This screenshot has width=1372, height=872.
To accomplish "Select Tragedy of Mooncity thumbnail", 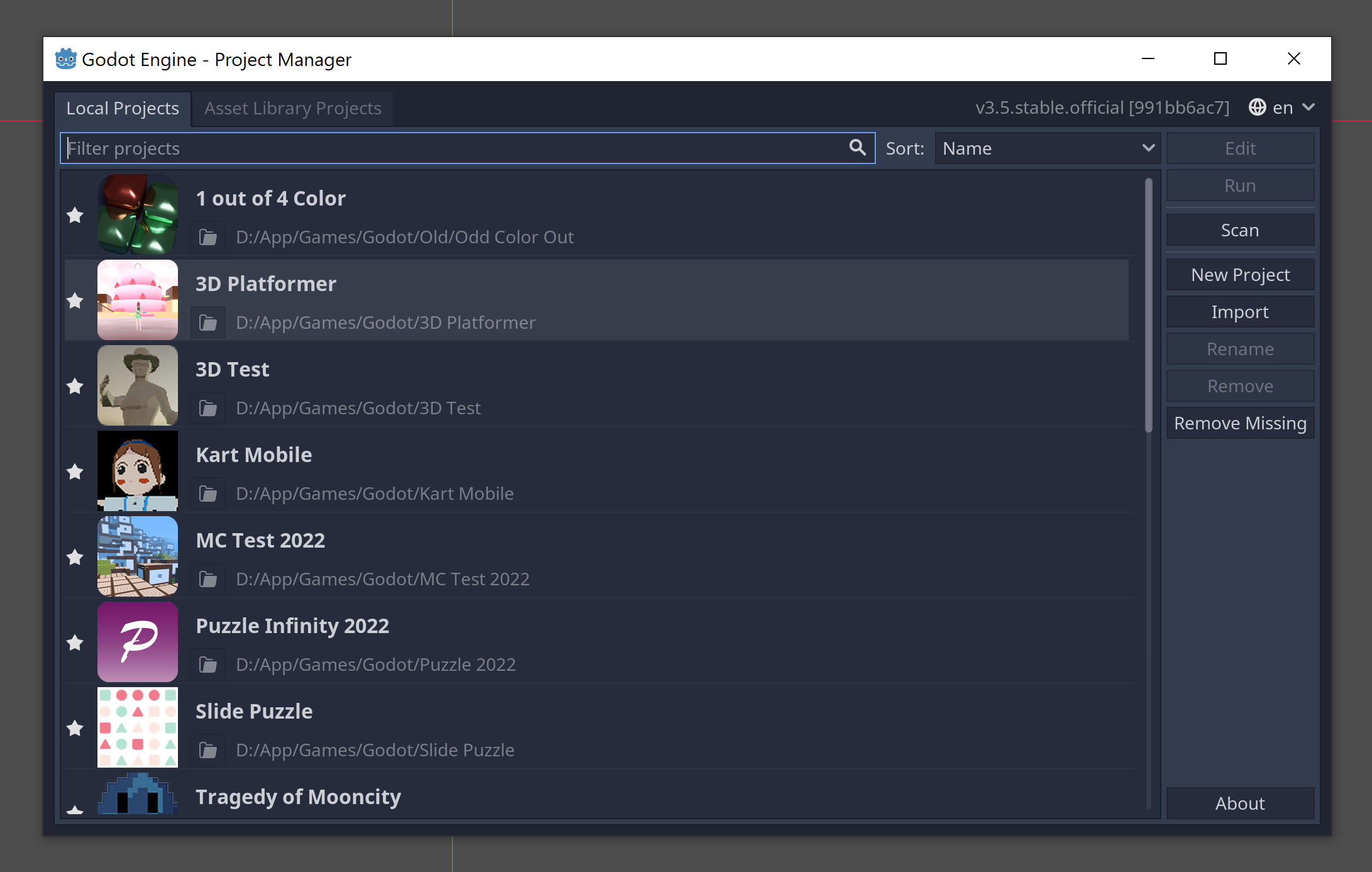I will coord(138,793).
